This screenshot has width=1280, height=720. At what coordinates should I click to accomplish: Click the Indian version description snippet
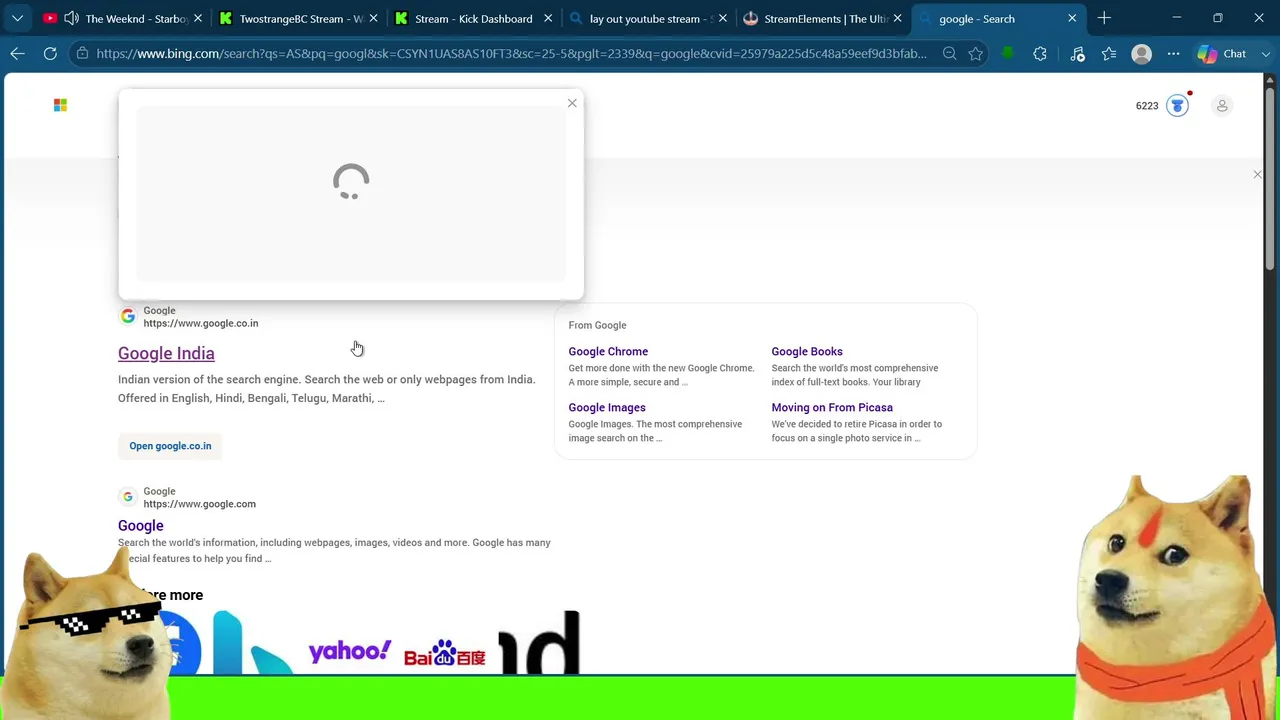pyautogui.click(x=327, y=389)
